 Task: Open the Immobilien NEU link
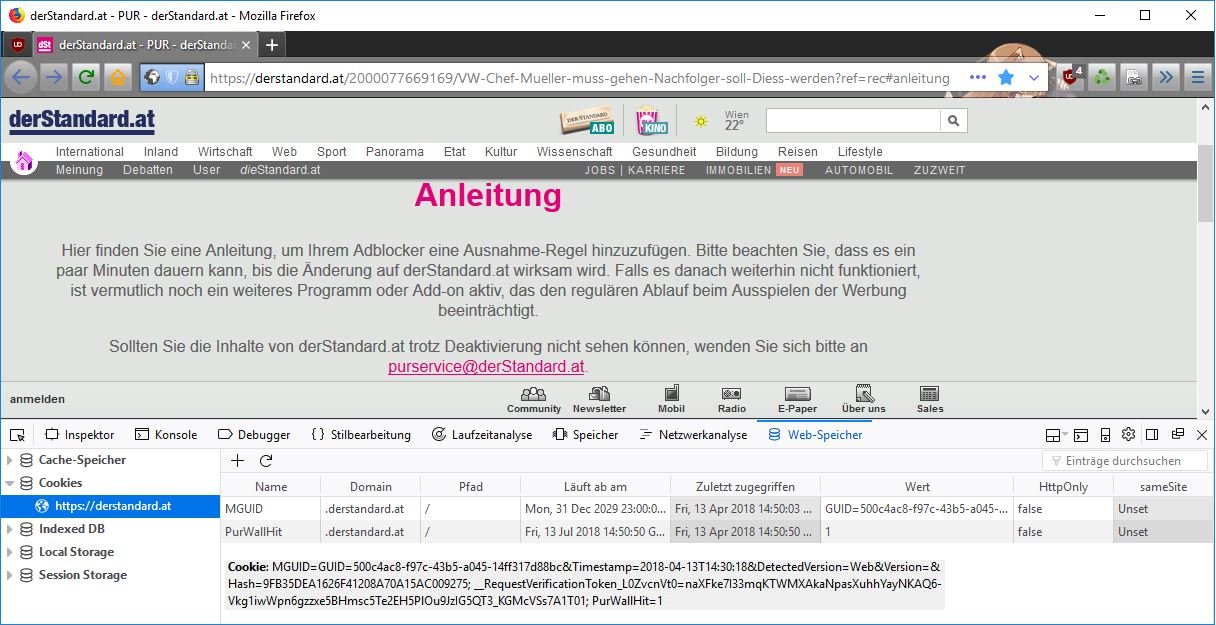(x=754, y=170)
